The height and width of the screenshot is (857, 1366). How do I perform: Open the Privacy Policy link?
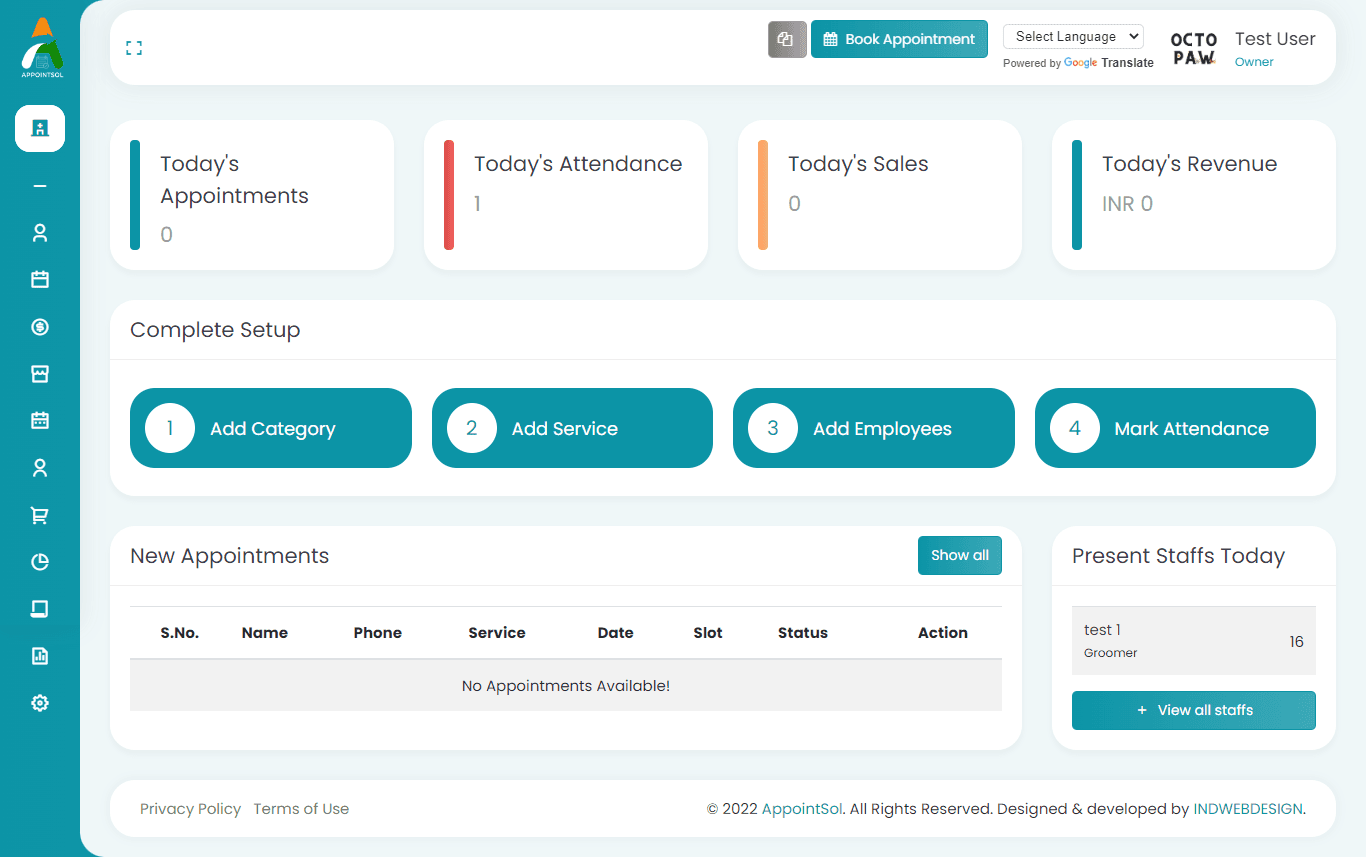click(190, 809)
